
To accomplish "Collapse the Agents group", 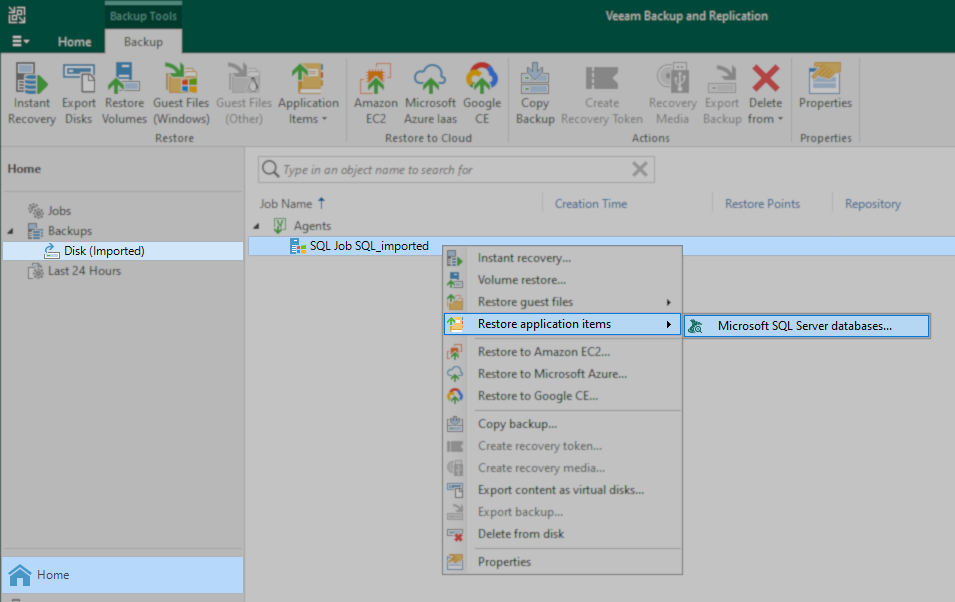I will click(256, 226).
